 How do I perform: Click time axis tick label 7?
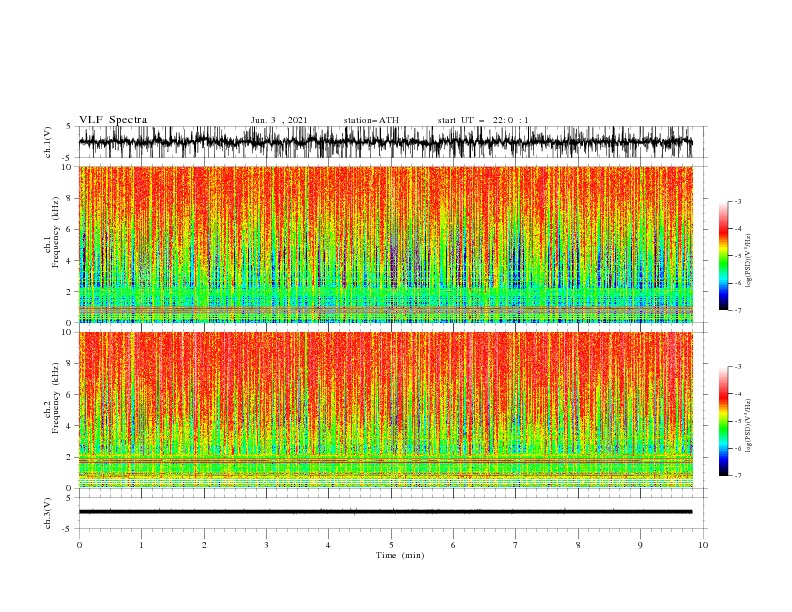tap(516, 545)
